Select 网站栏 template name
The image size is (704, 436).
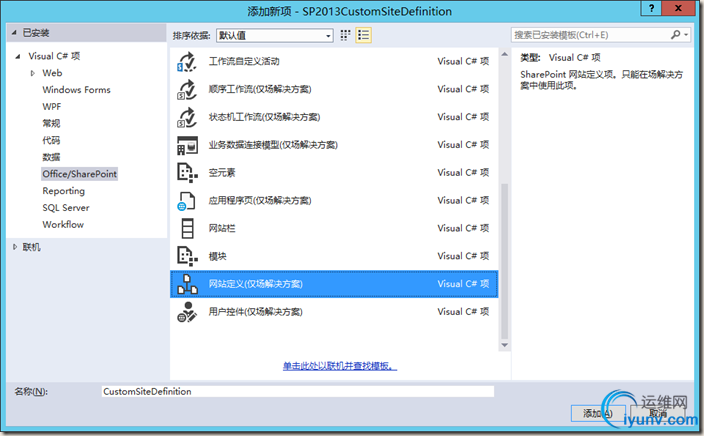click(222, 229)
